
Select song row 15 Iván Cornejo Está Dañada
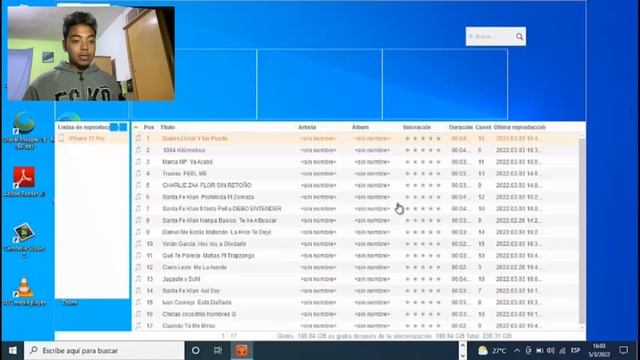point(356,302)
